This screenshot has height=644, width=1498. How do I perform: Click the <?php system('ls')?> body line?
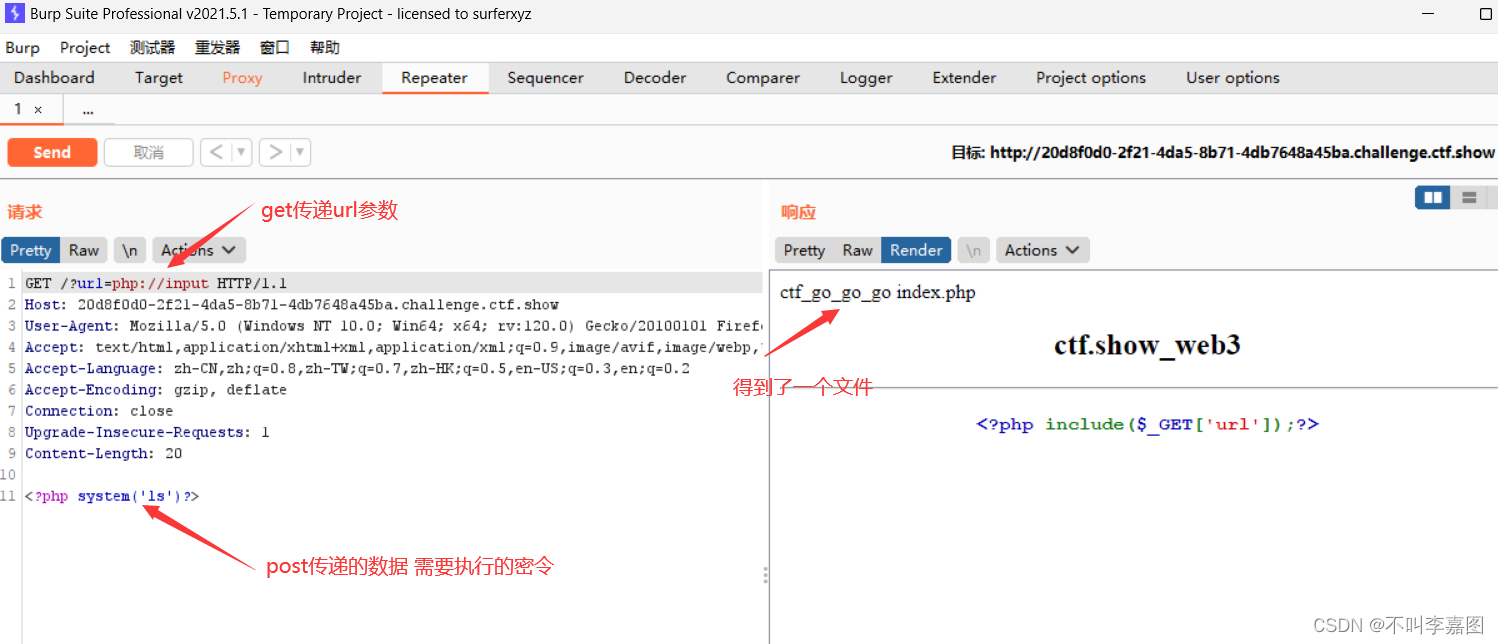[112, 496]
